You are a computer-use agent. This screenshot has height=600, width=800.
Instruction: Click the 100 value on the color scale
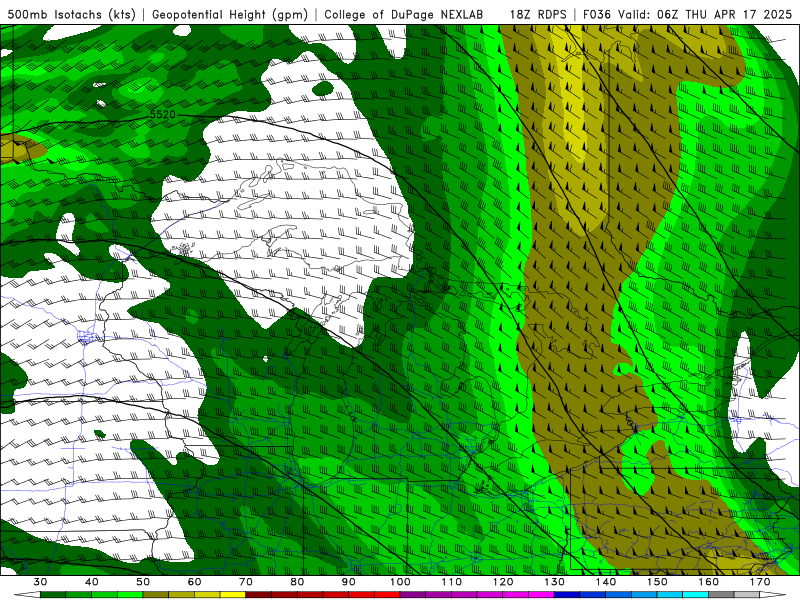(400, 582)
